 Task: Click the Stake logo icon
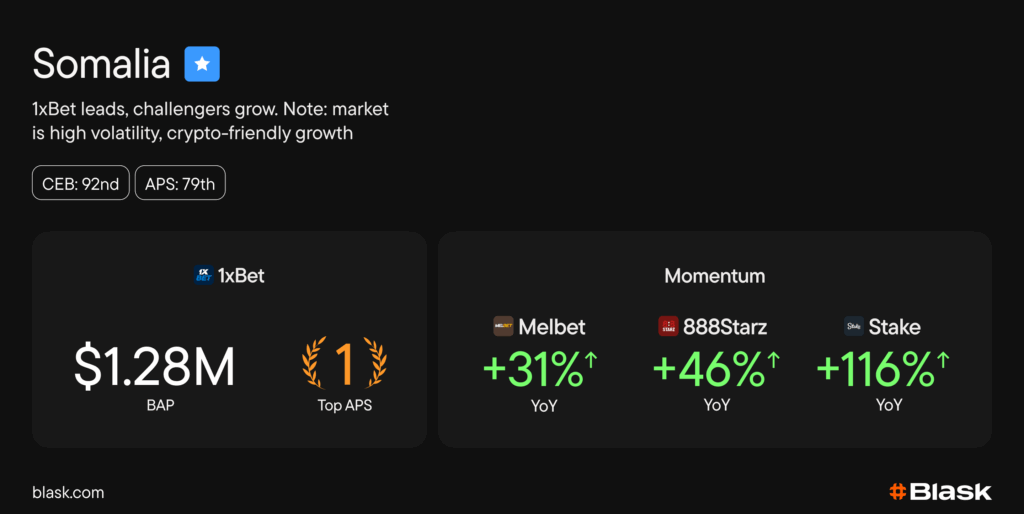[854, 326]
